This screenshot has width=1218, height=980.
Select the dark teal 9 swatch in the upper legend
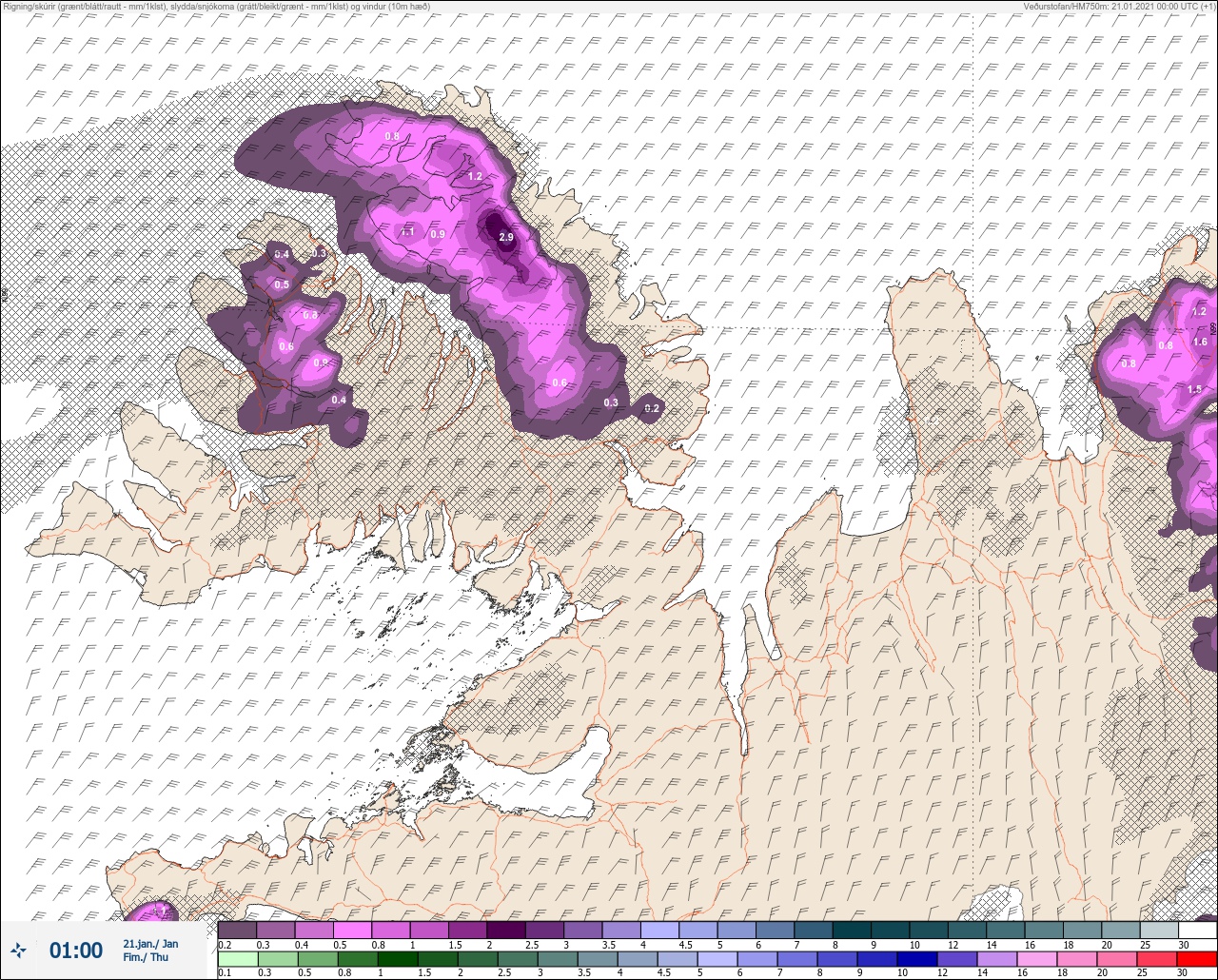tap(891, 930)
